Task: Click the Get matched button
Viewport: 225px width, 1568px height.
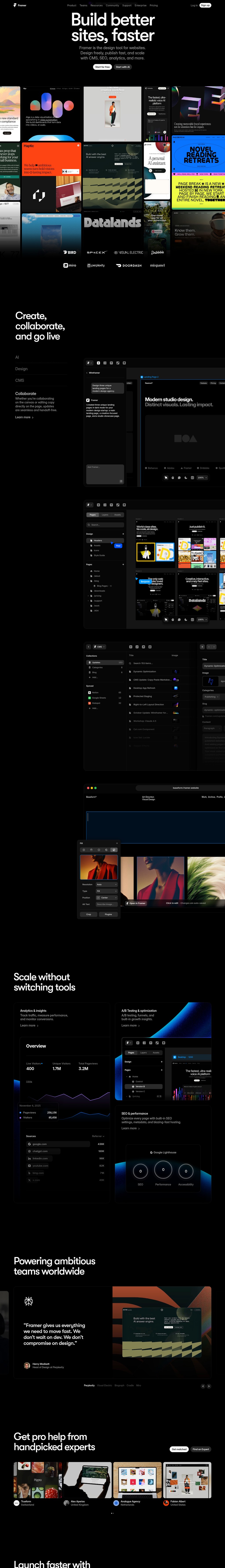Action: coord(179,1449)
